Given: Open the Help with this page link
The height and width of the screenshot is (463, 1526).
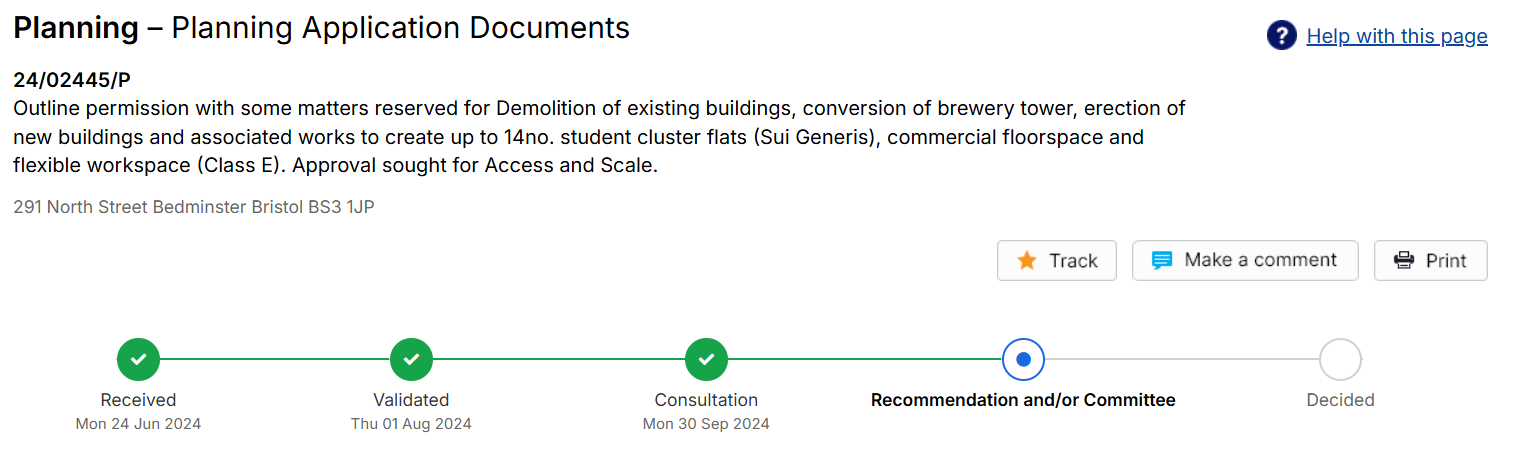Looking at the screenshot, I should pyautogui.click(x=1396, y=37).
